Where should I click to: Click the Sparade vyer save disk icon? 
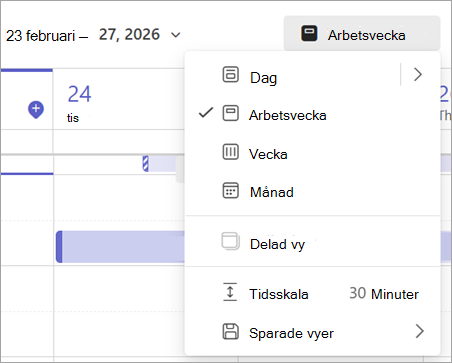point(230,331)
